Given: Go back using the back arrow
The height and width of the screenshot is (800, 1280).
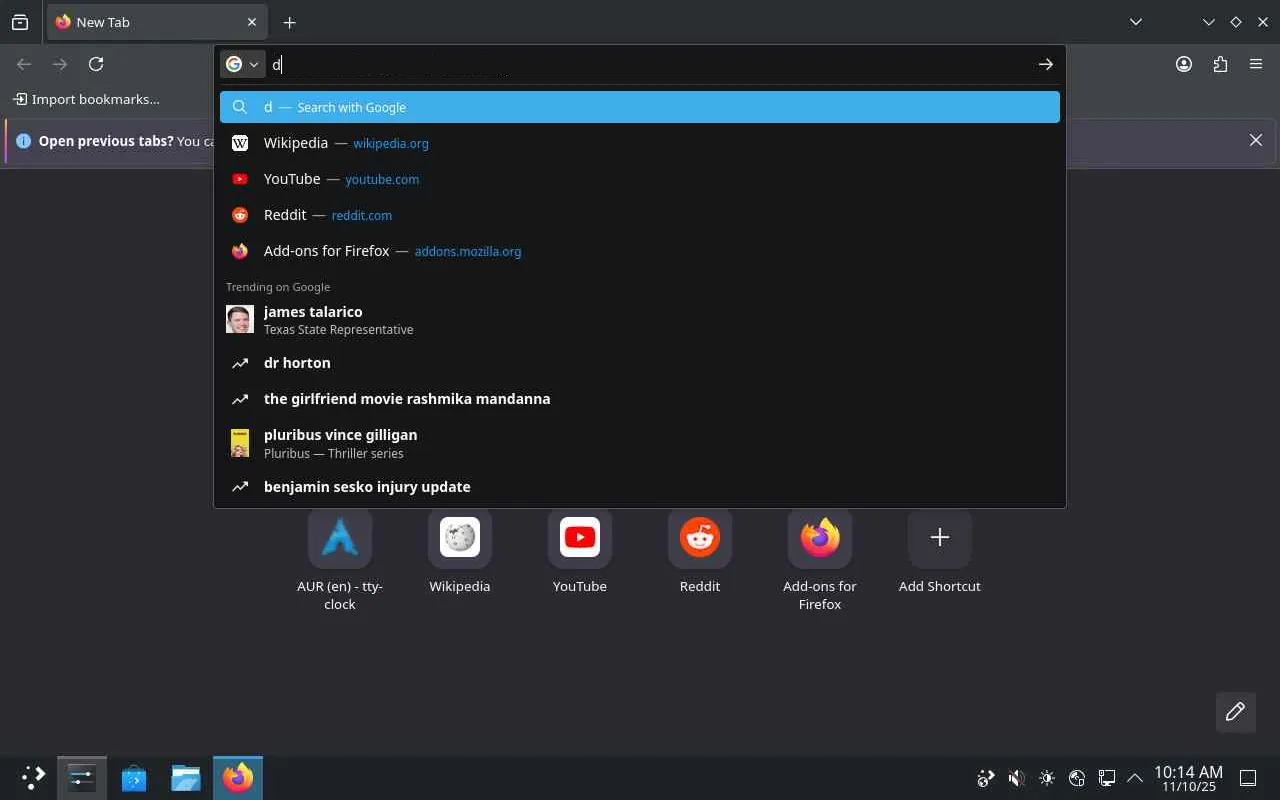Looking at the screenshot, I should click(24, 64).
